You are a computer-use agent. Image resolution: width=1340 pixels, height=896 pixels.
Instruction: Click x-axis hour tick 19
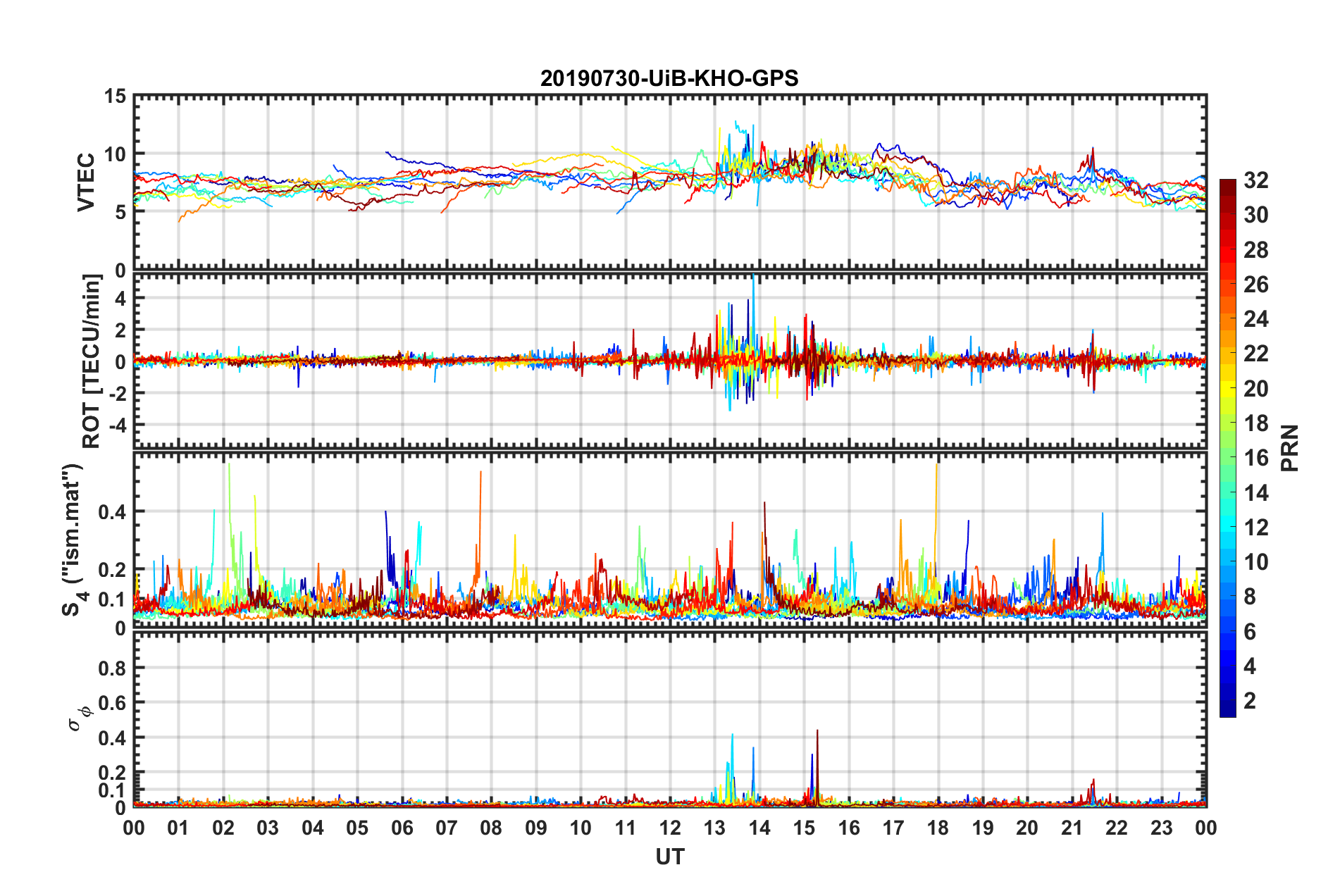coord(983,828)
